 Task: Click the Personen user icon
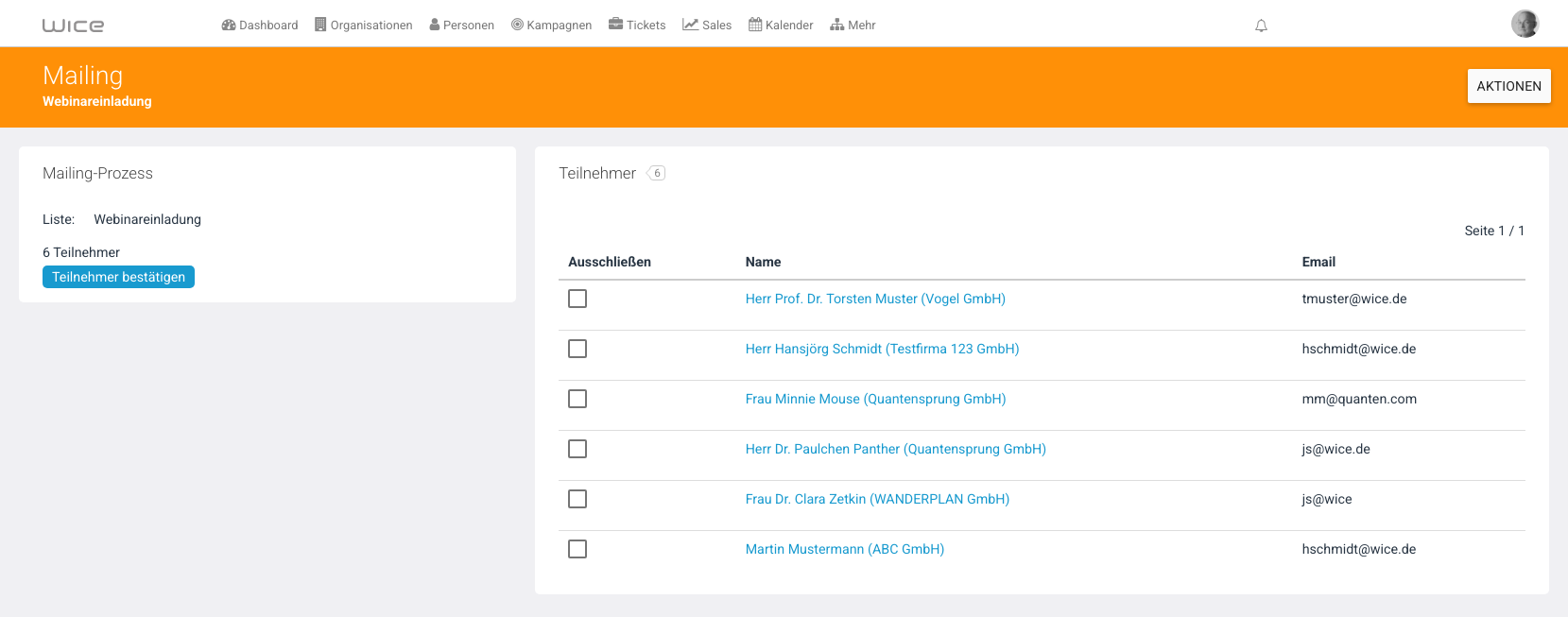[x=435, y=25]
